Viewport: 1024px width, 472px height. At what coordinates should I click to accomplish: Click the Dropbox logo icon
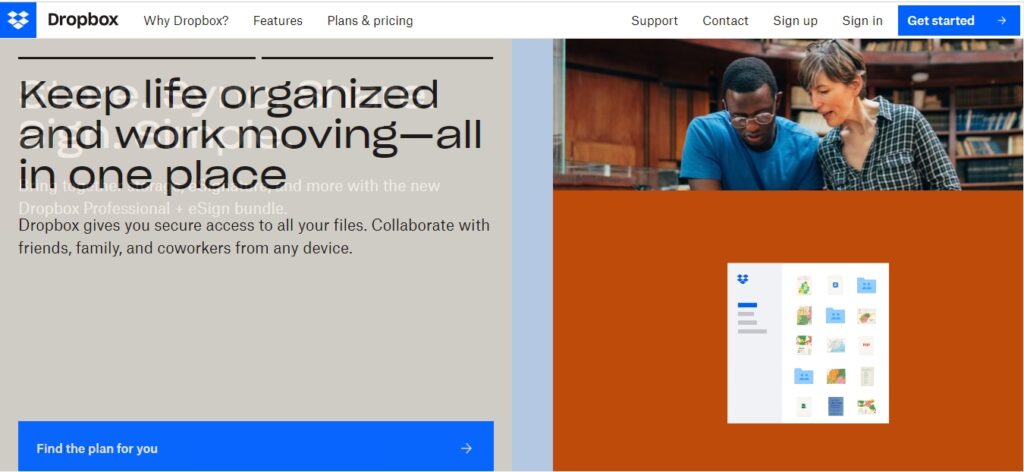tap(18, 20)
